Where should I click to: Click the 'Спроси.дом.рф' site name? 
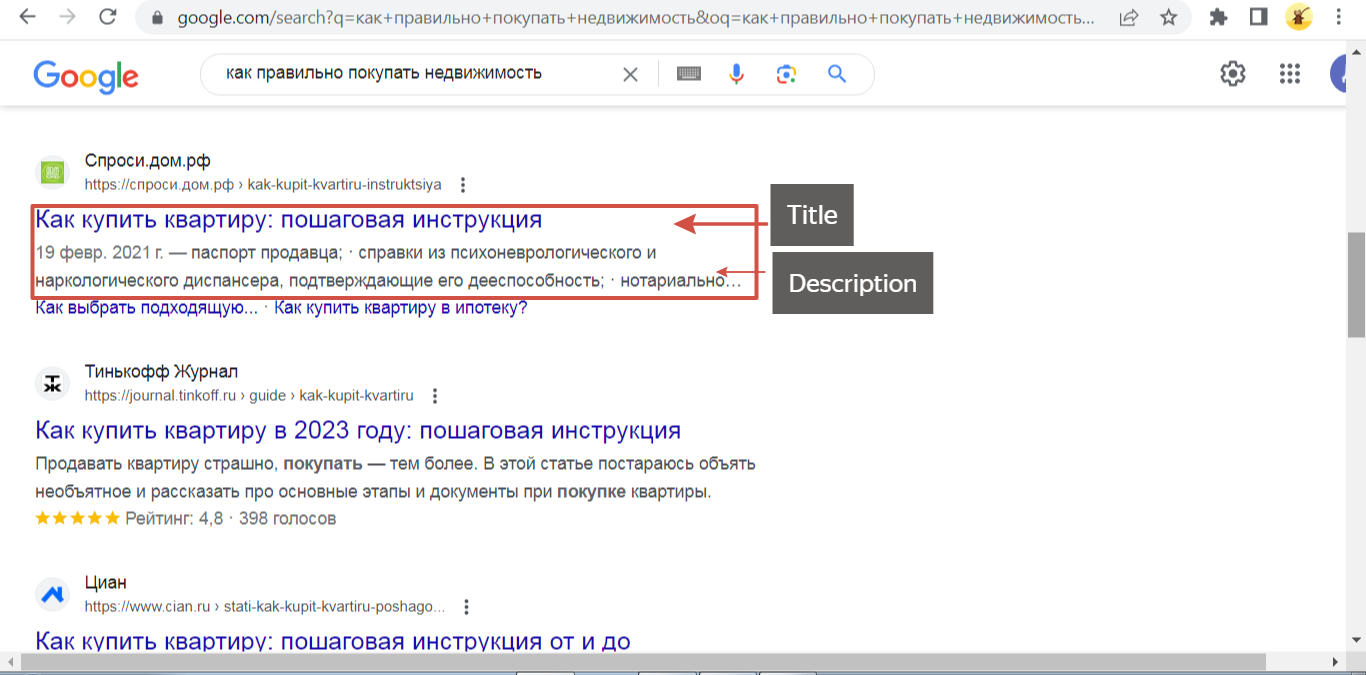click(147, 162)
